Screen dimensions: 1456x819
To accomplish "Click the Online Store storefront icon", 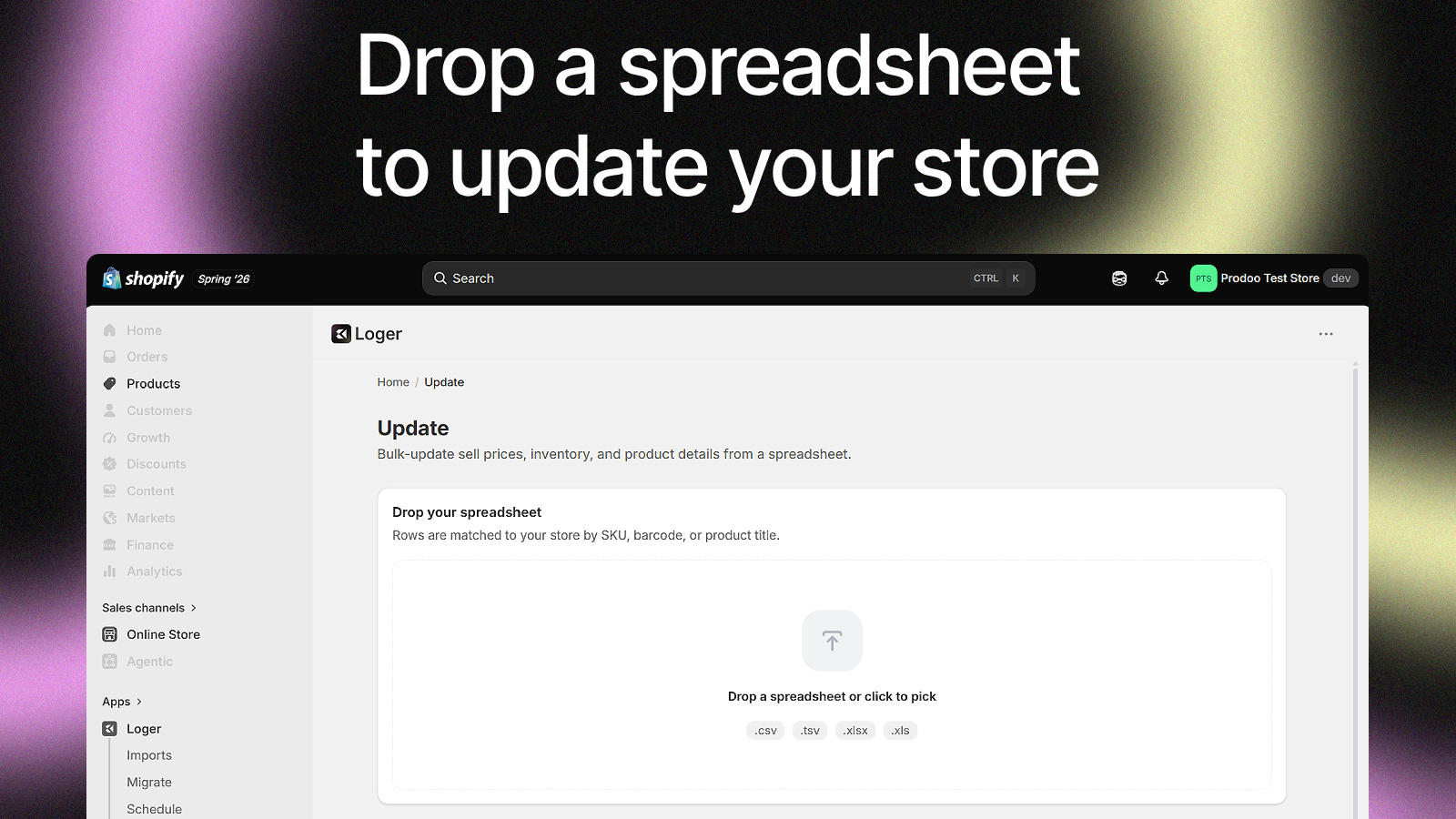I will click(110, 634).
